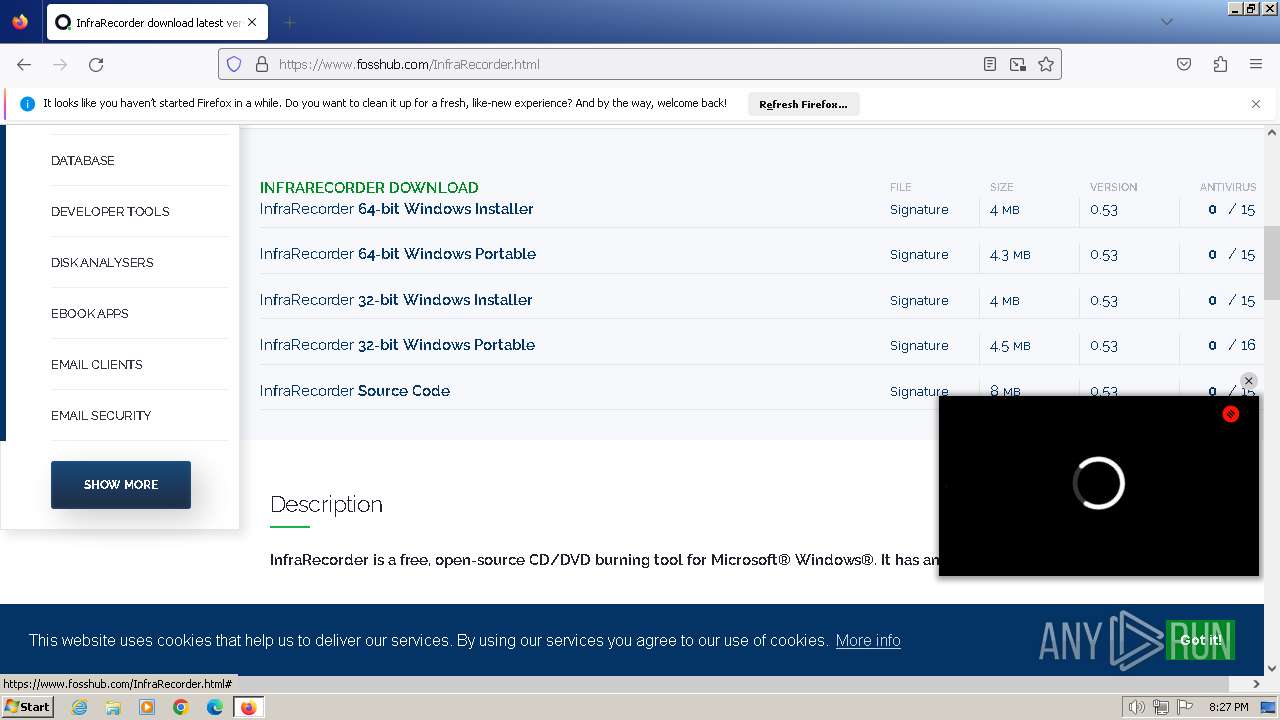Click the volume speaker tray icon
The image size is (1280, 720).
(1137, 707)
